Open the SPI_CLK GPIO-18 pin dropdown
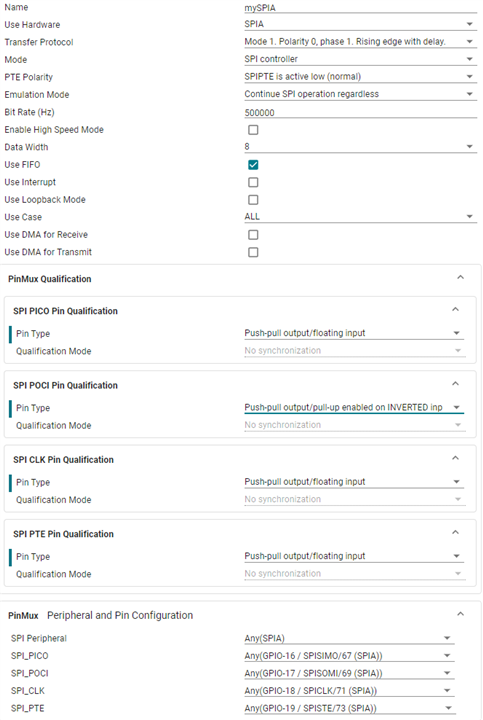This screenshot has width=483, height=720. pos(349,691)
